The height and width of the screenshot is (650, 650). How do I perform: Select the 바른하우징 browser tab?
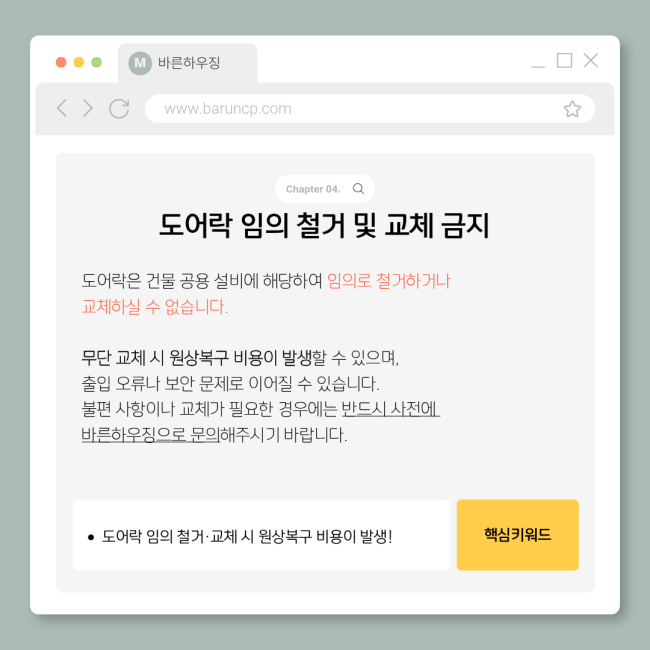click(187, 63)
